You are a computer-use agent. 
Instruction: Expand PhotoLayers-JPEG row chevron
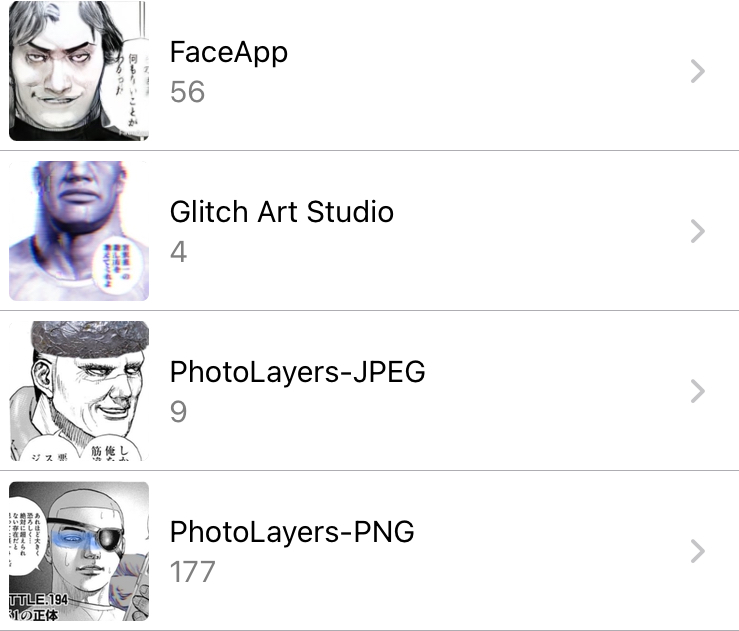pos(698,391)
